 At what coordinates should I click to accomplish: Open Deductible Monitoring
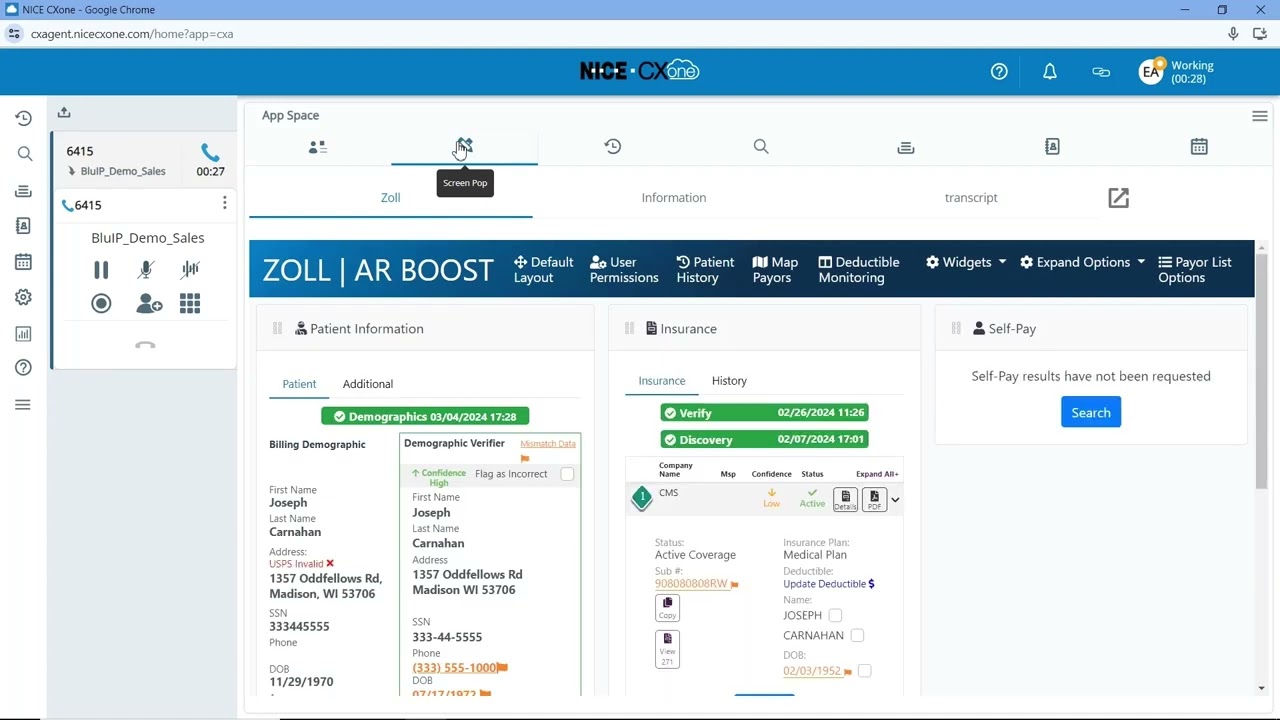859,270
